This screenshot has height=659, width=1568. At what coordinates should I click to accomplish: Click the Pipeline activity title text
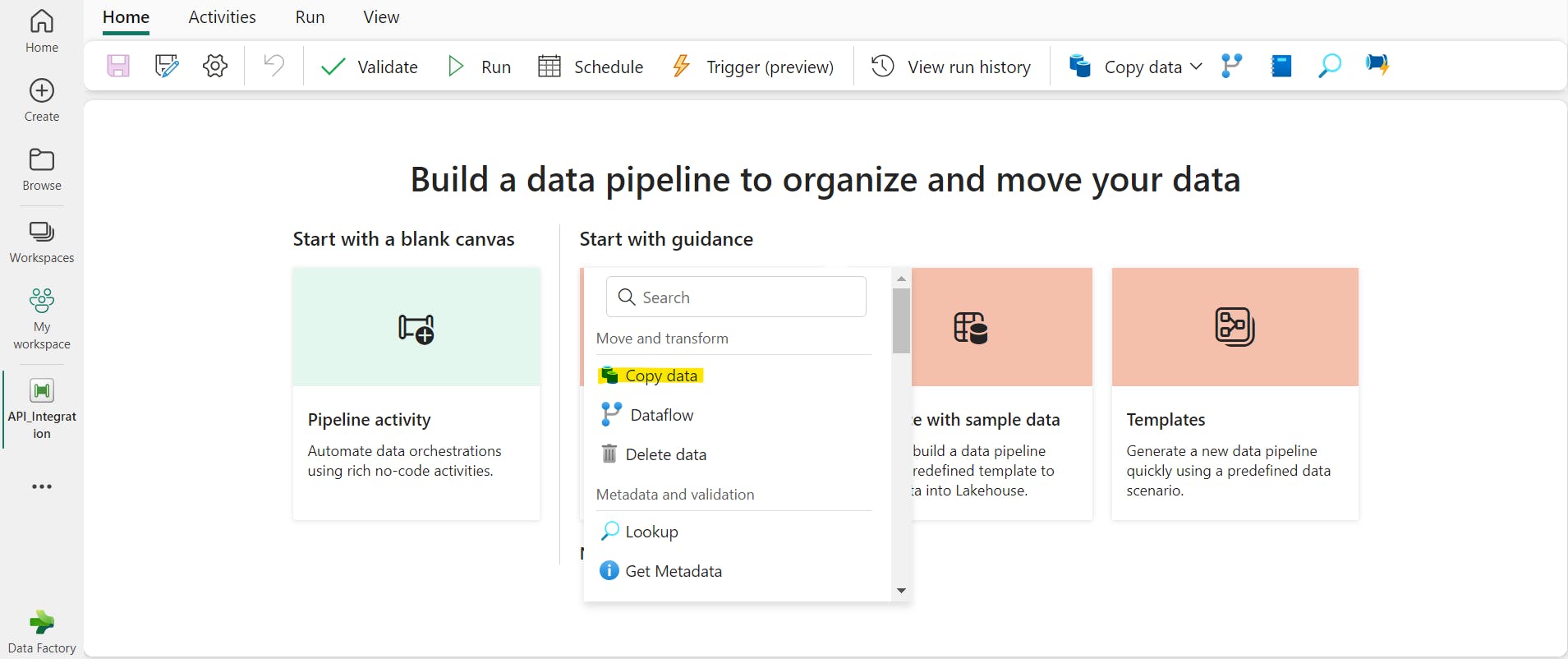(369, 420)
